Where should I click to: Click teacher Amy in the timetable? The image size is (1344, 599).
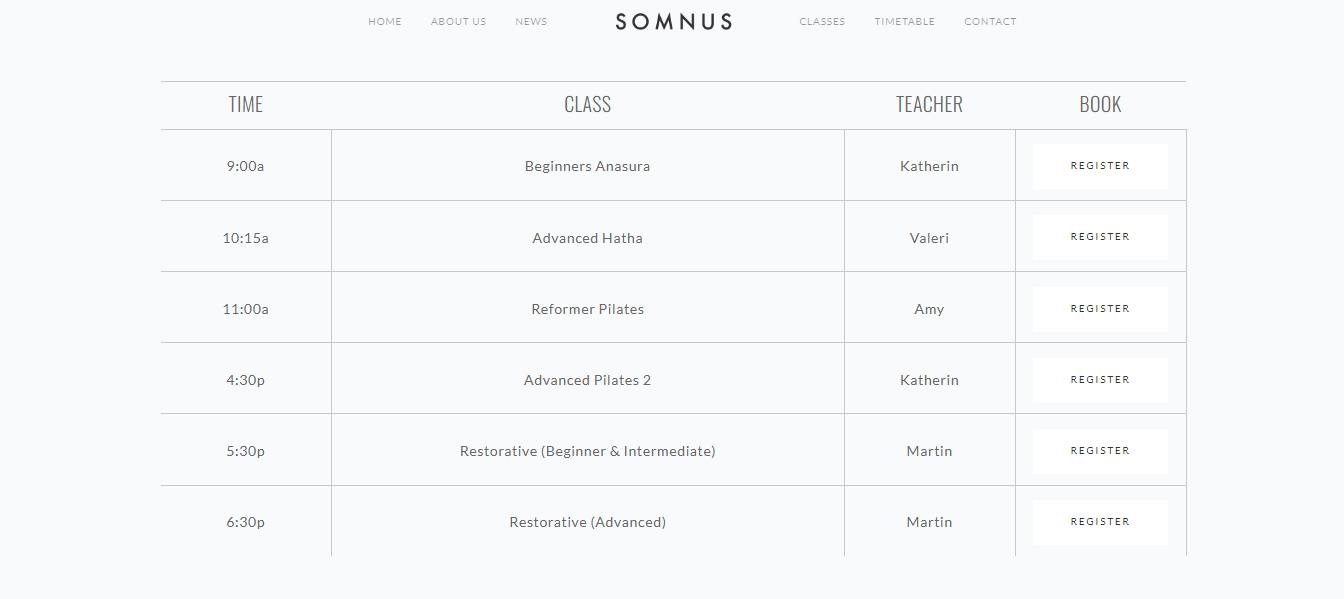(x=929, y=309)
